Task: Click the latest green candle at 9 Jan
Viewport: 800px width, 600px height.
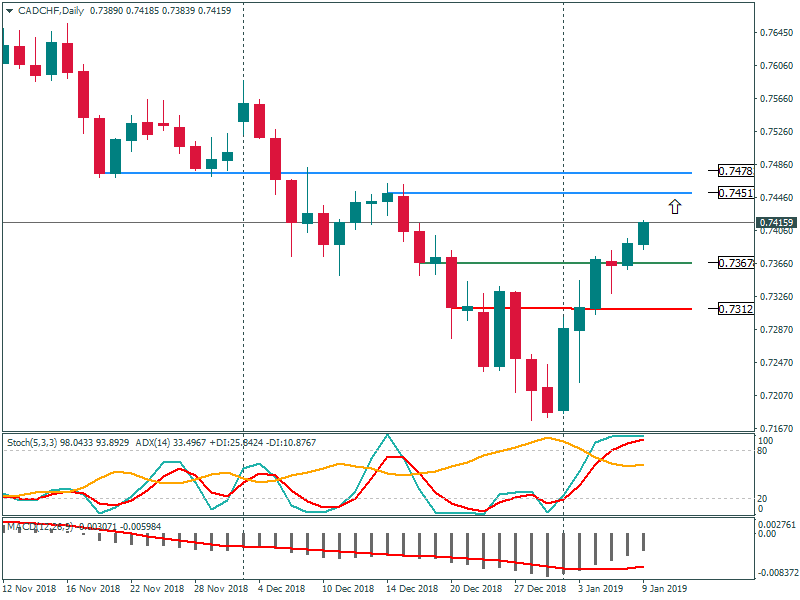Action: pyautogui.click(x=643, y=234)
